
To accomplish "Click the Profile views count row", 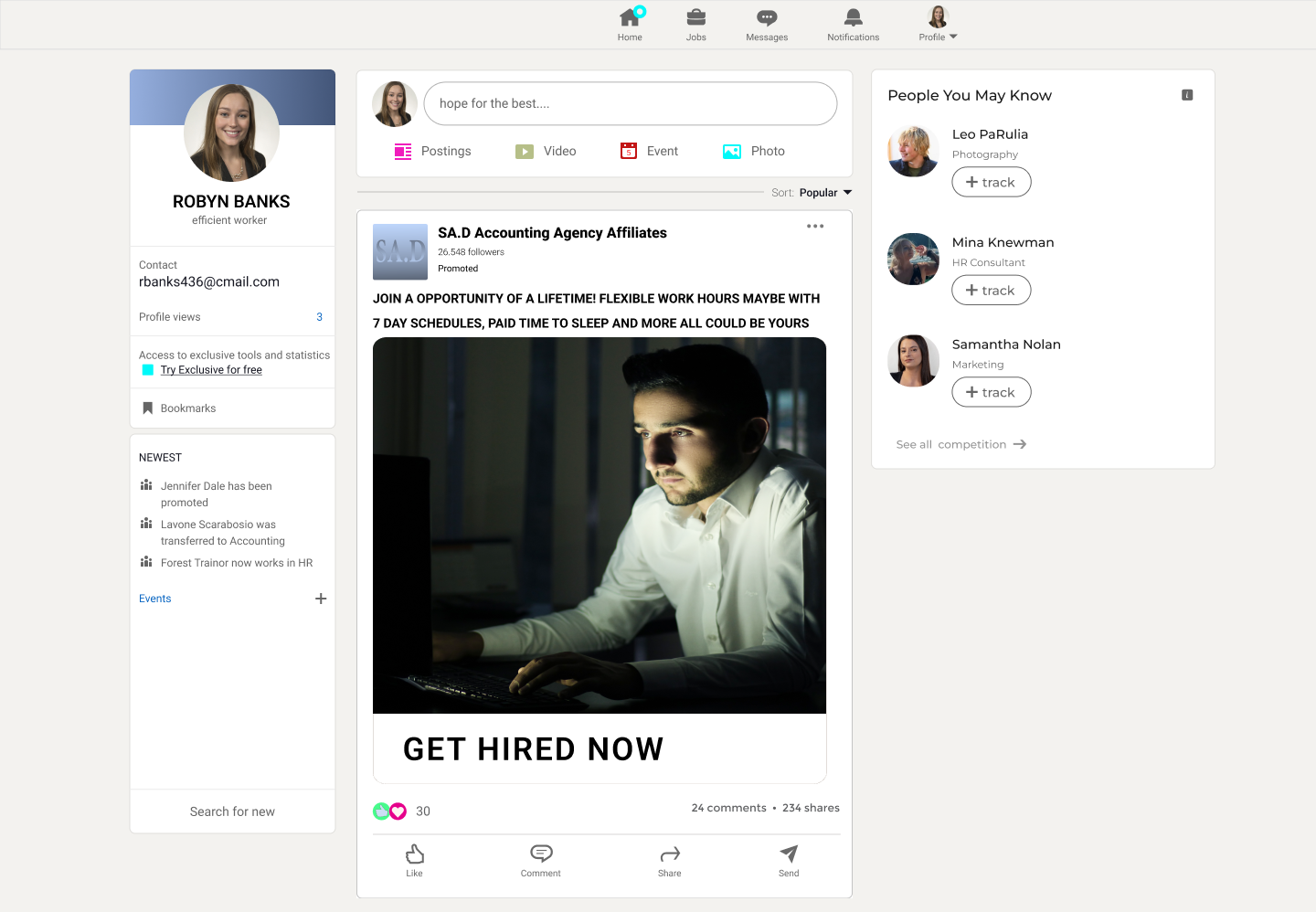I will click(232, 317).
